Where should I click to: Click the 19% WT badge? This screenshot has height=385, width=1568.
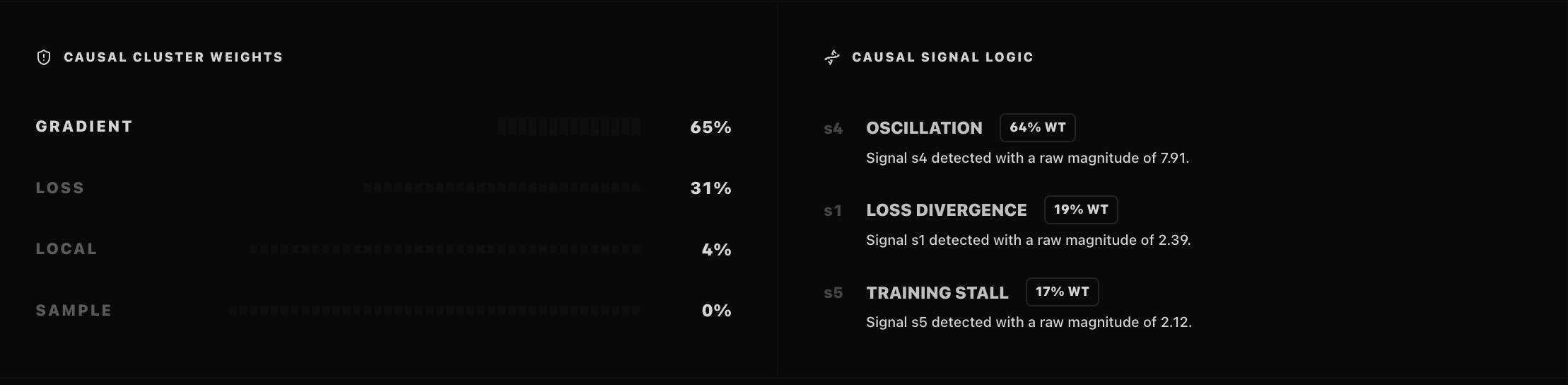click(1081, 209)
